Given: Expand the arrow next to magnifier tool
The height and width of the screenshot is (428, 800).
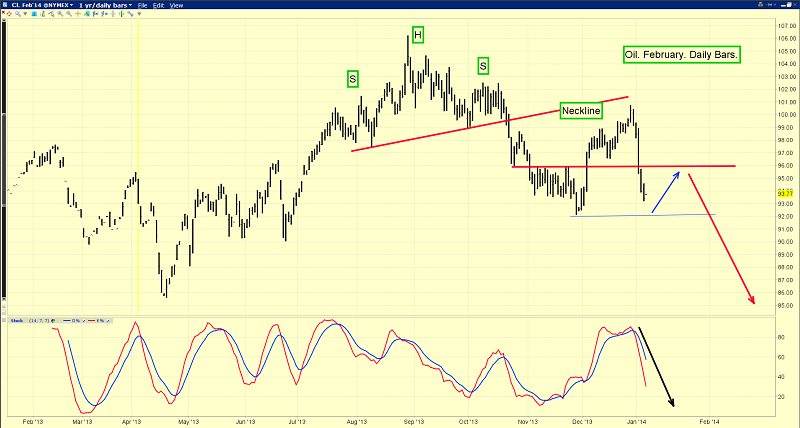Looking at the screenshot, I should [25, 14].
